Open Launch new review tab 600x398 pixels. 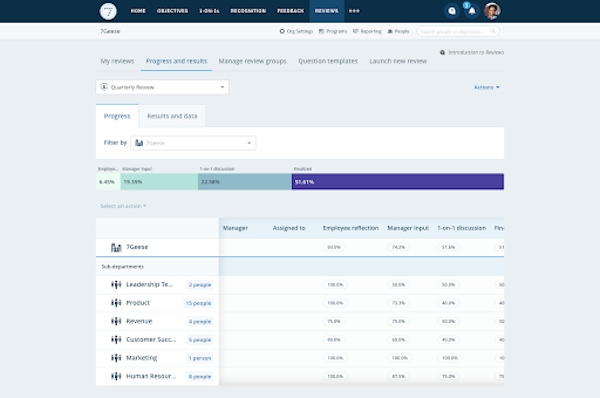click(x=398, y=61)
